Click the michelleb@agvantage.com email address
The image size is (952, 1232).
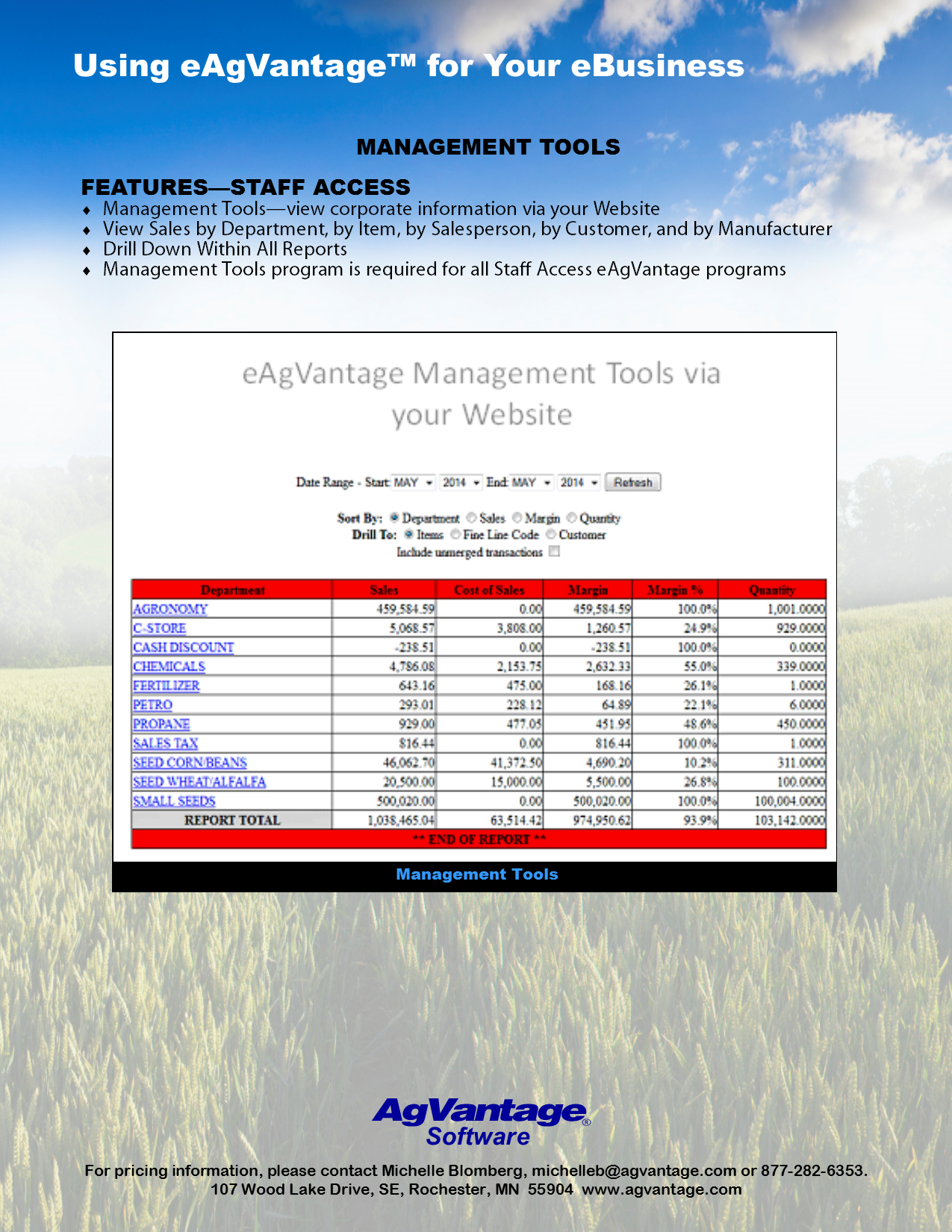pos(634,1171)
